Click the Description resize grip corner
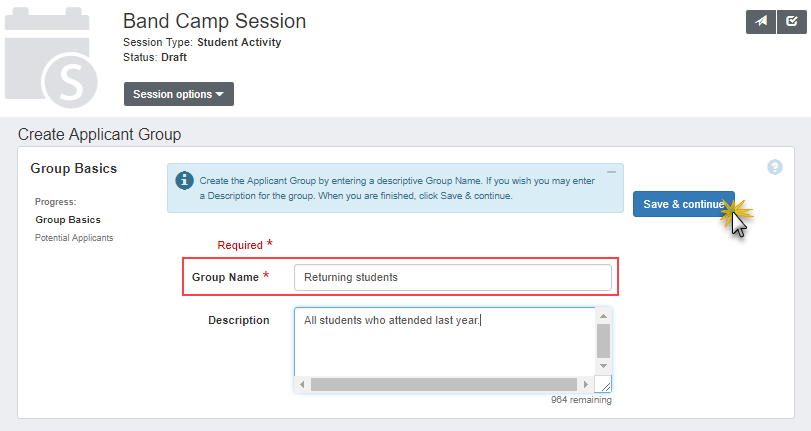The image size is (811, 431). [604, 385]
